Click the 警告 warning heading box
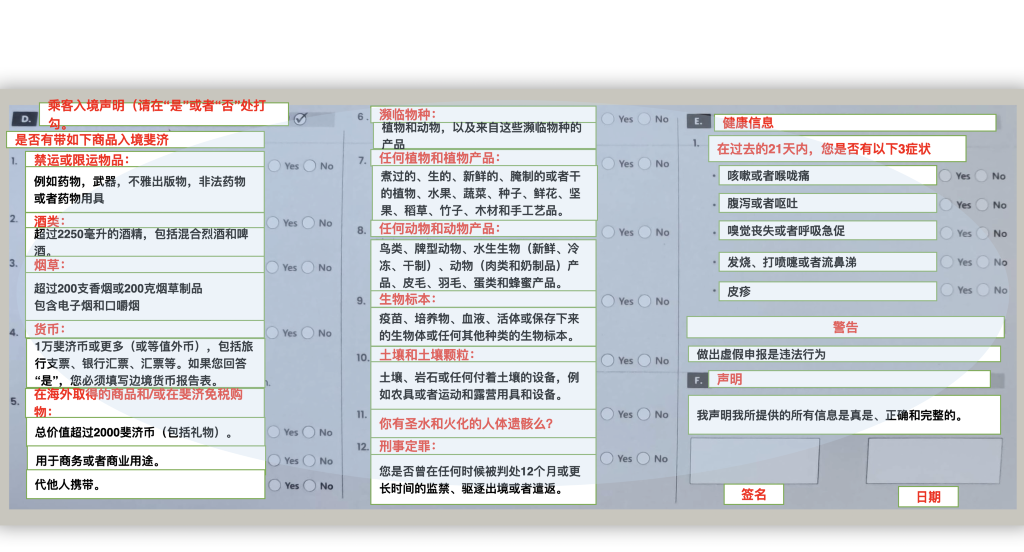The image size is (1024, 552). point(845,327)
